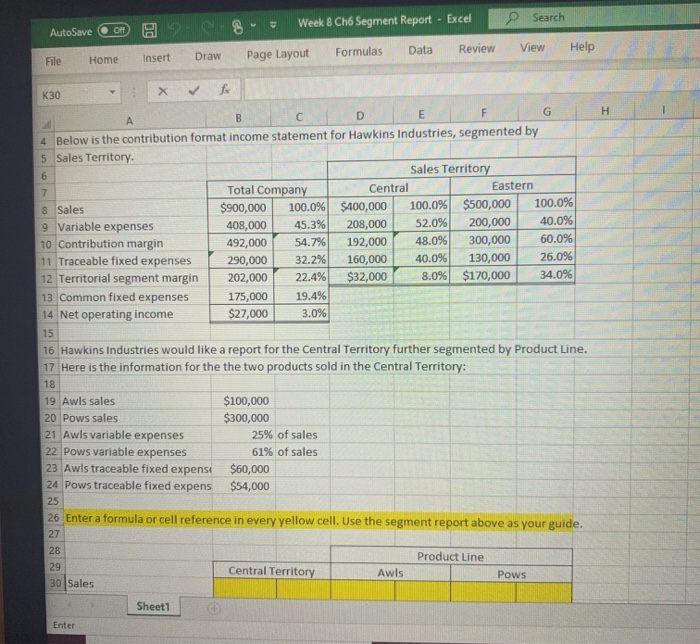Viewport: 700px width, 644px height.
Task: Click the Central sales $400,000 cell
Action: pos(361,206)
